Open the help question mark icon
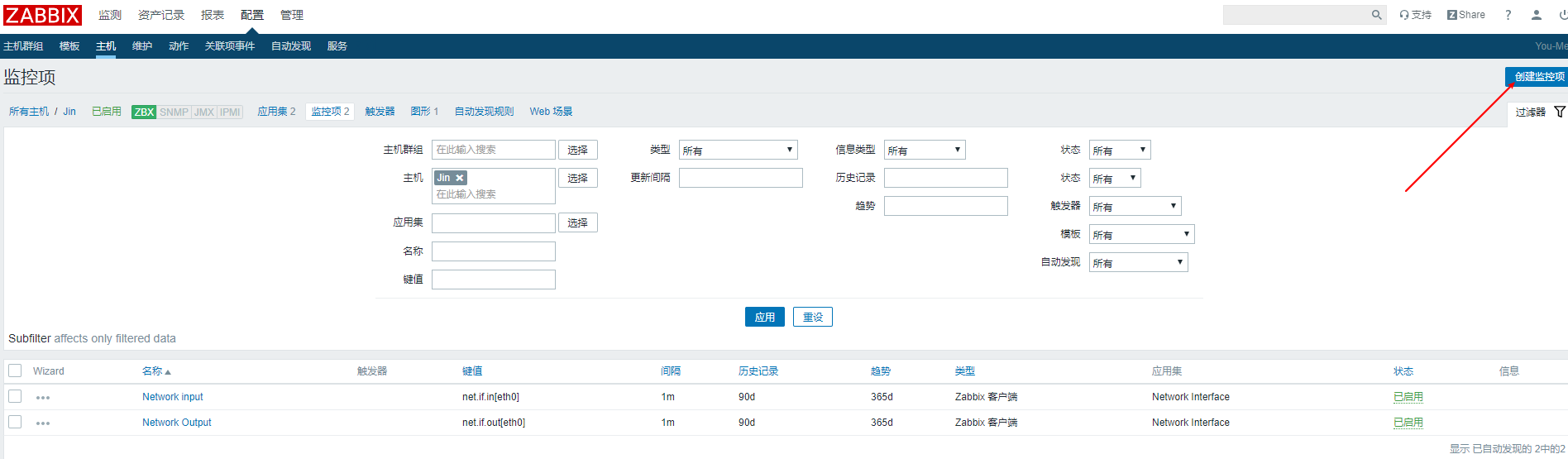 pos(1508,15)
